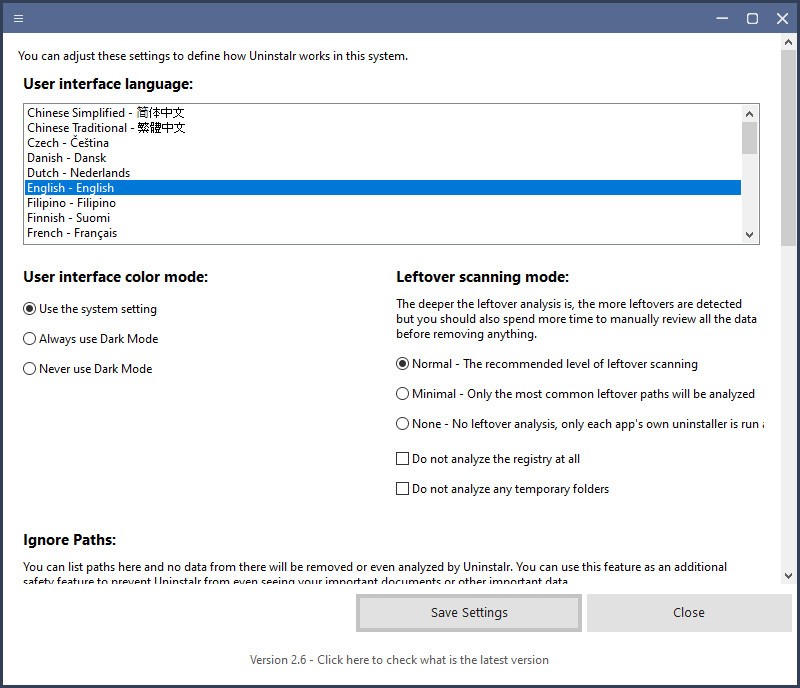Image resolution: width=800 pixels, height=688 pixels.
Task: Open the hamburger menu icon
Action: (x=18, y=19)
